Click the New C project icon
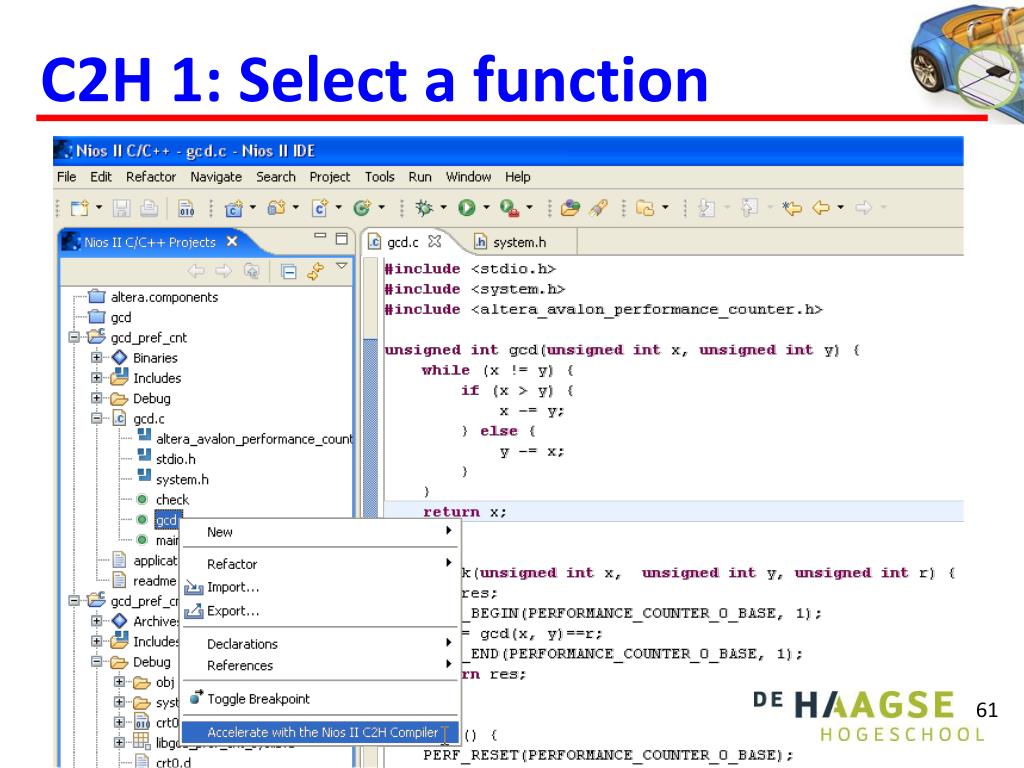 click(234, 208)
